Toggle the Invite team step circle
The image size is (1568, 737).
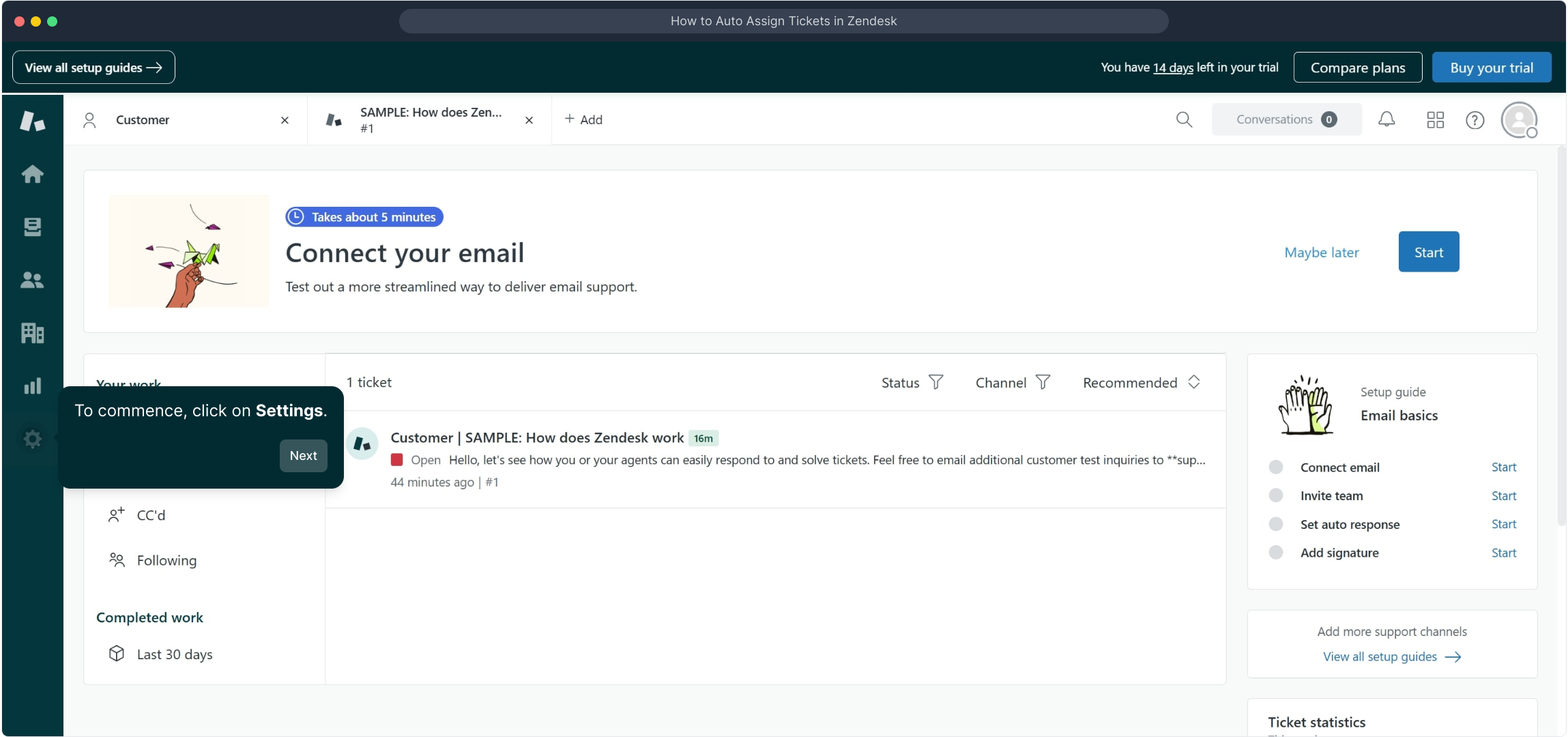1275,495
